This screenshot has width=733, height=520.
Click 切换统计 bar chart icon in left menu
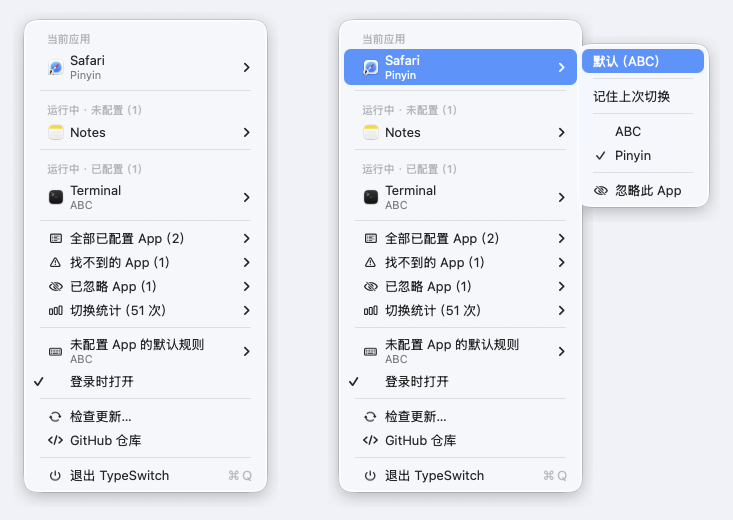pos(56,311)
